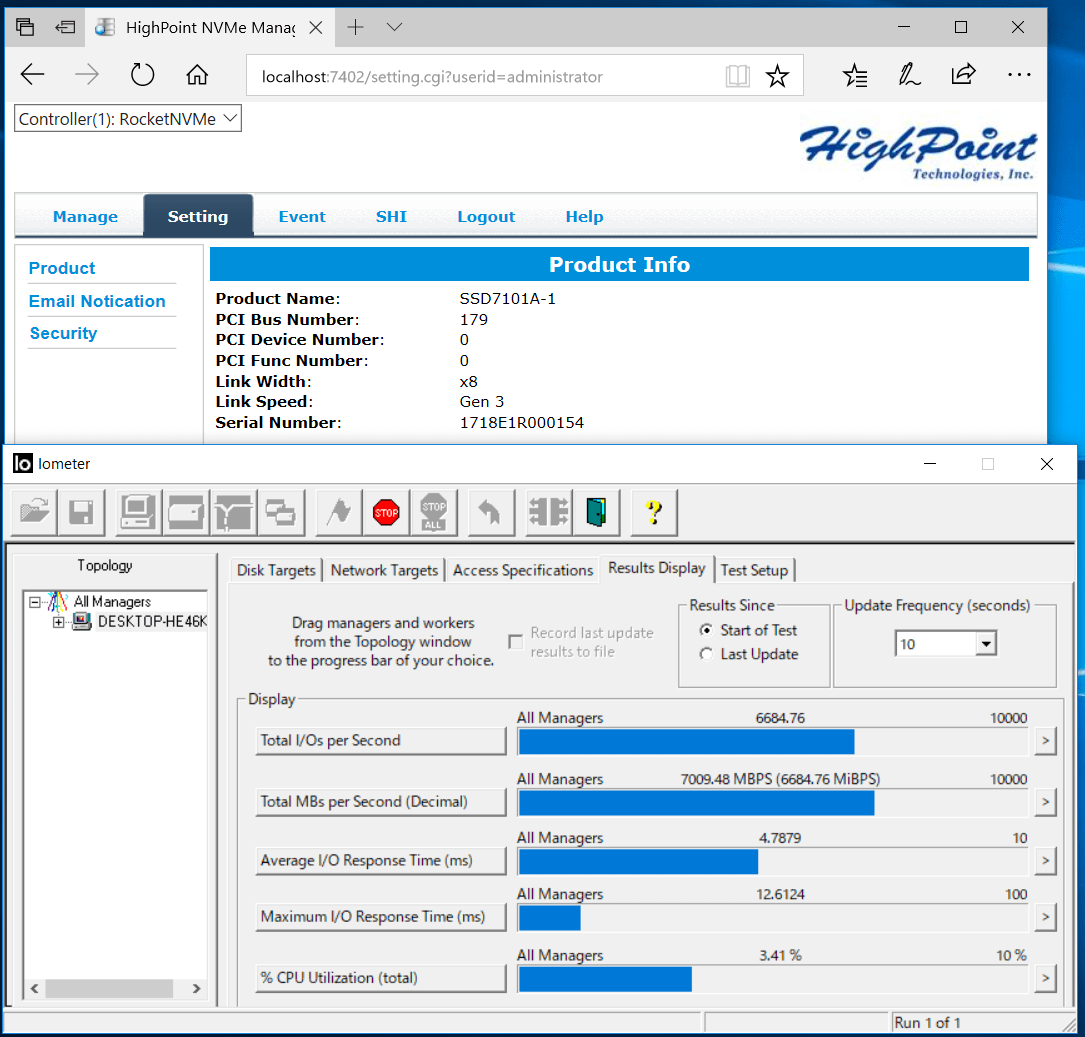Duplicate selected worker in Iometer toolbar
The height and width of the screenshot is (1037, 1085).
(281, 513)
